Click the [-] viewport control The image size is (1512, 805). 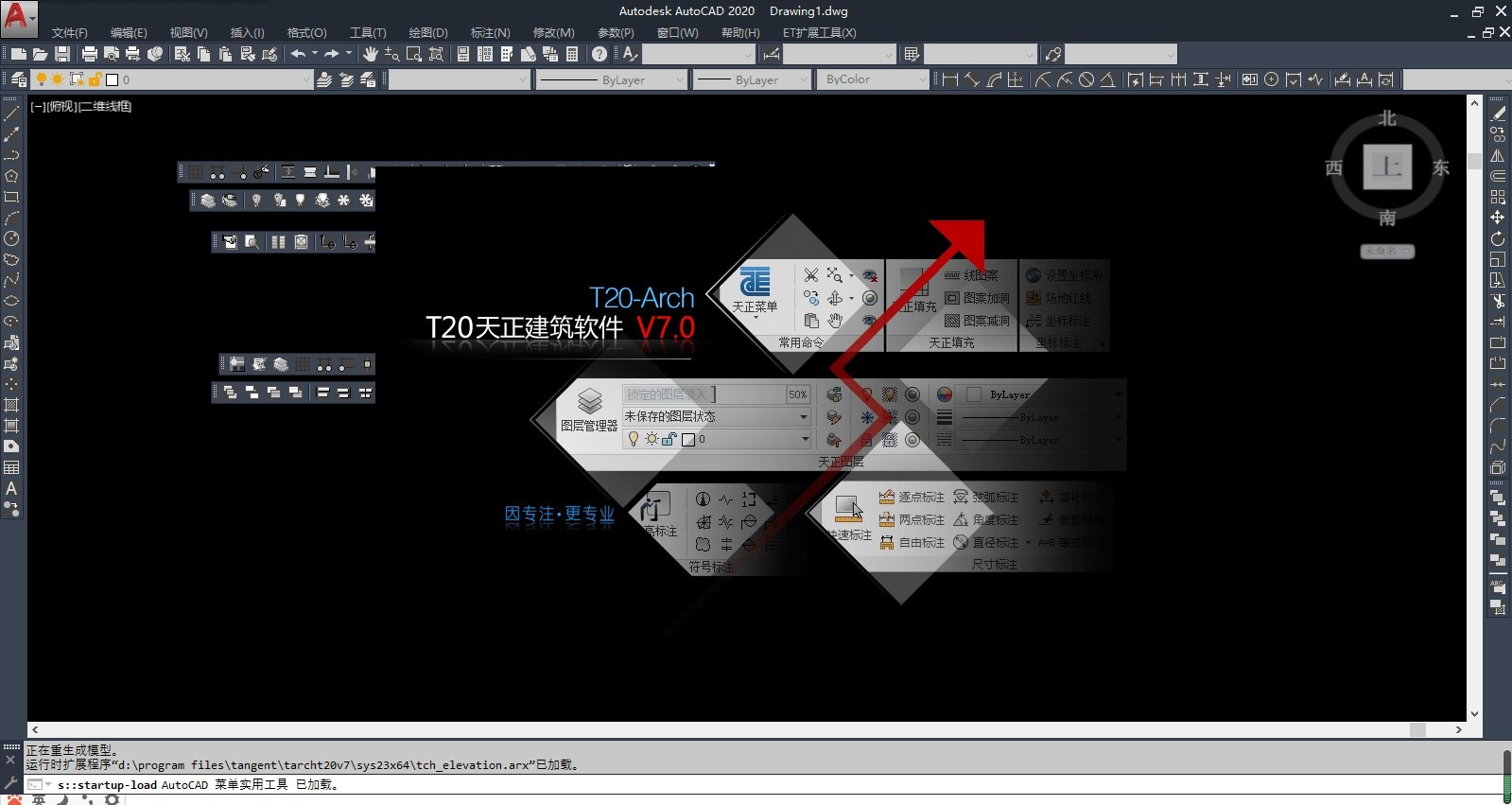click(38, 106)
